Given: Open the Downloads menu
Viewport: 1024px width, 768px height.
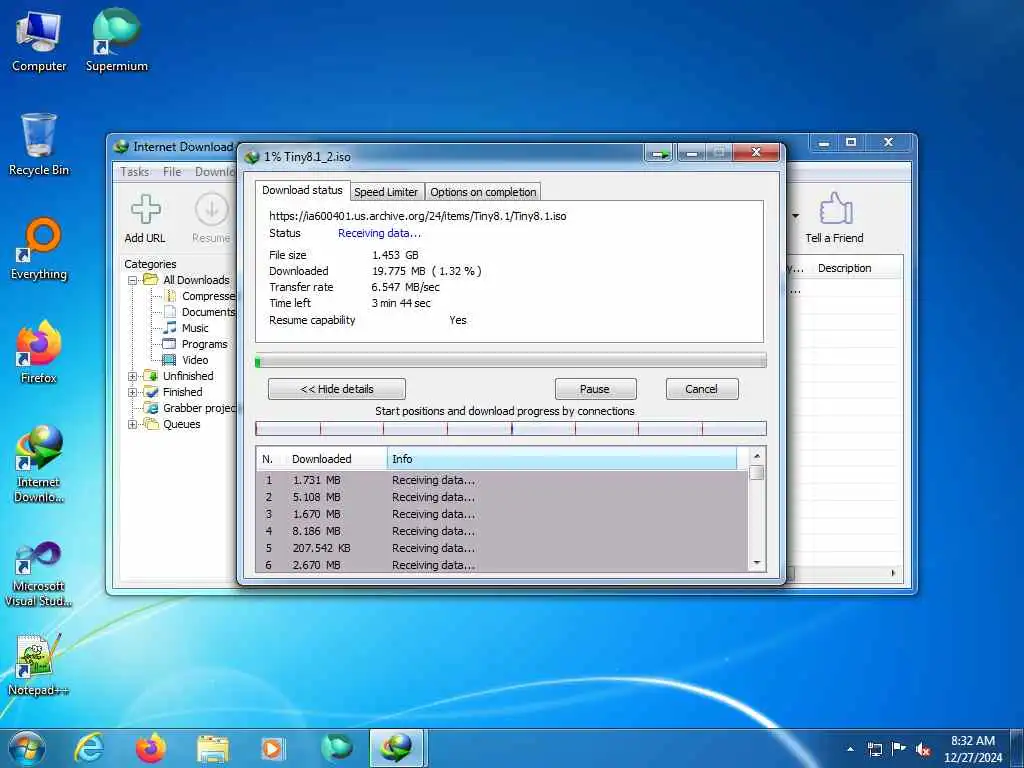Looking at the screenshot, I should [x=215, y=171].
